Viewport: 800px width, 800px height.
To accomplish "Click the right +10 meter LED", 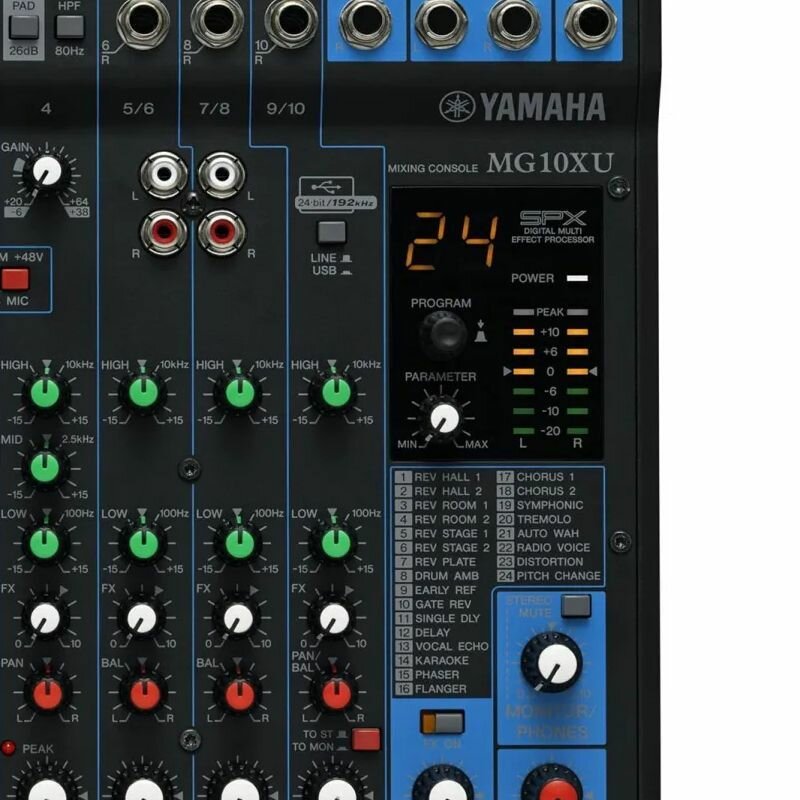I will (x=578, y=332).
